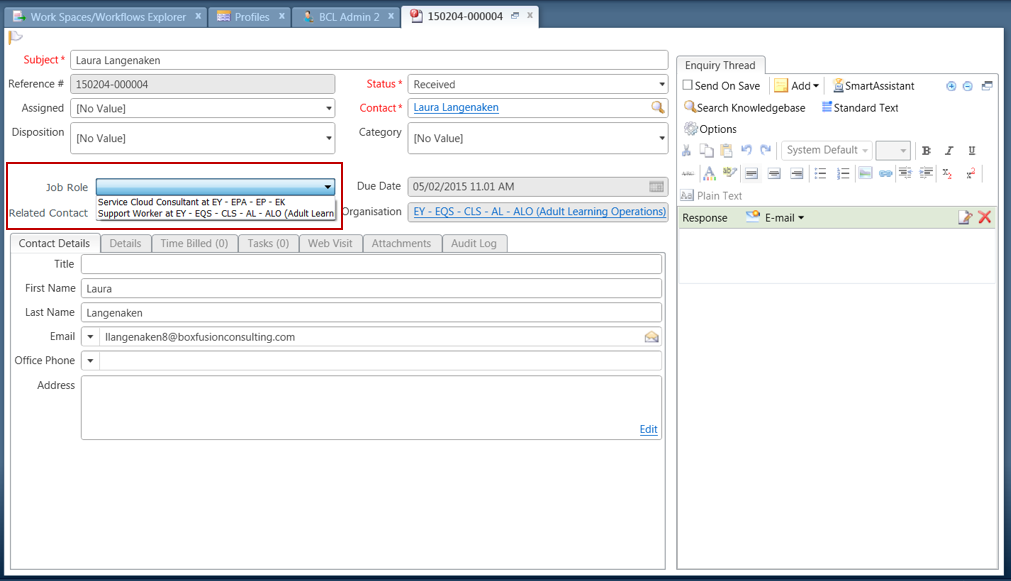Click the zoom in plus icon
Viewport: 1011px width, 581px height.
pos(951,86)
